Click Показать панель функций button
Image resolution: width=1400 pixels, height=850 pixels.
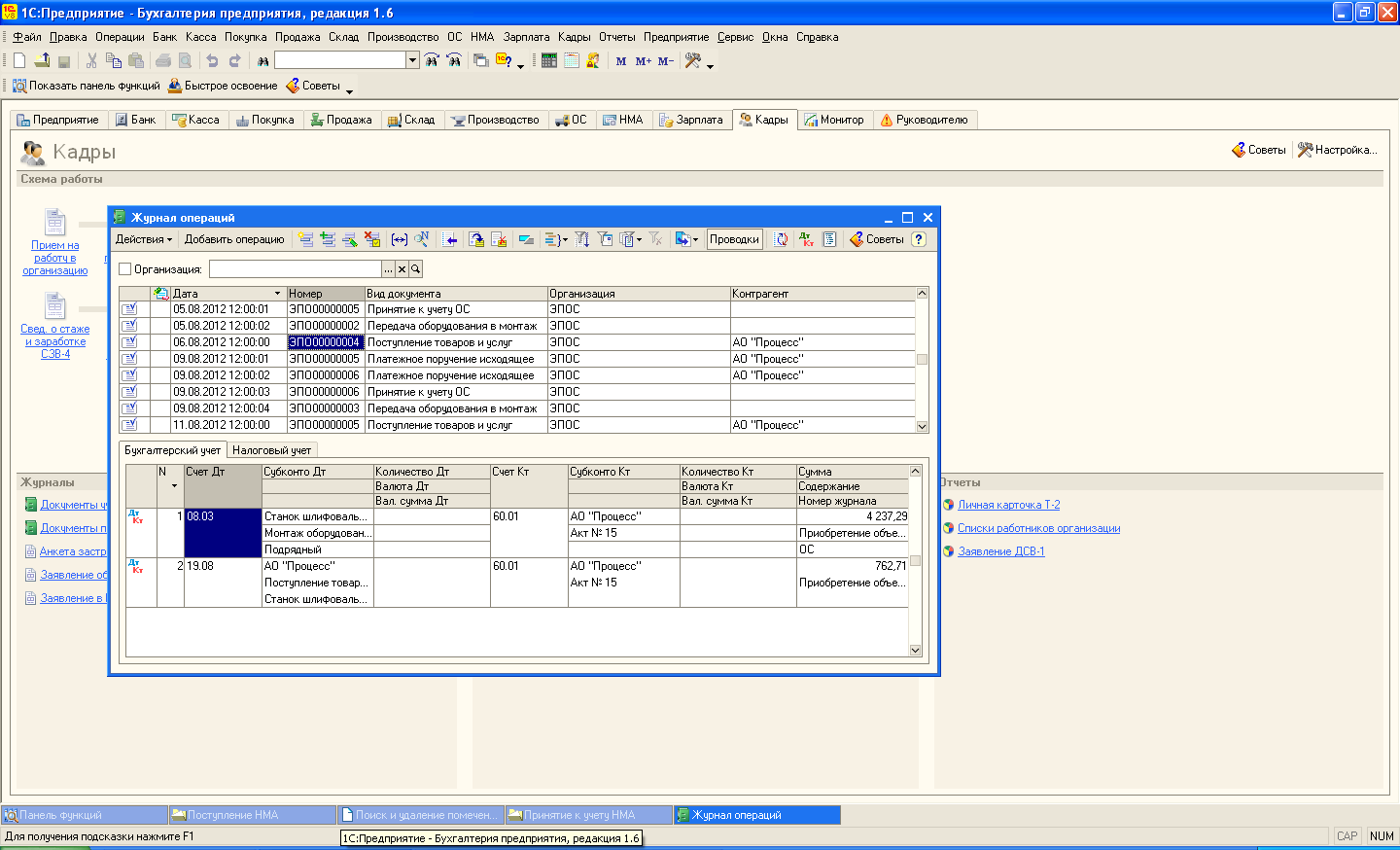pos(86,86)
